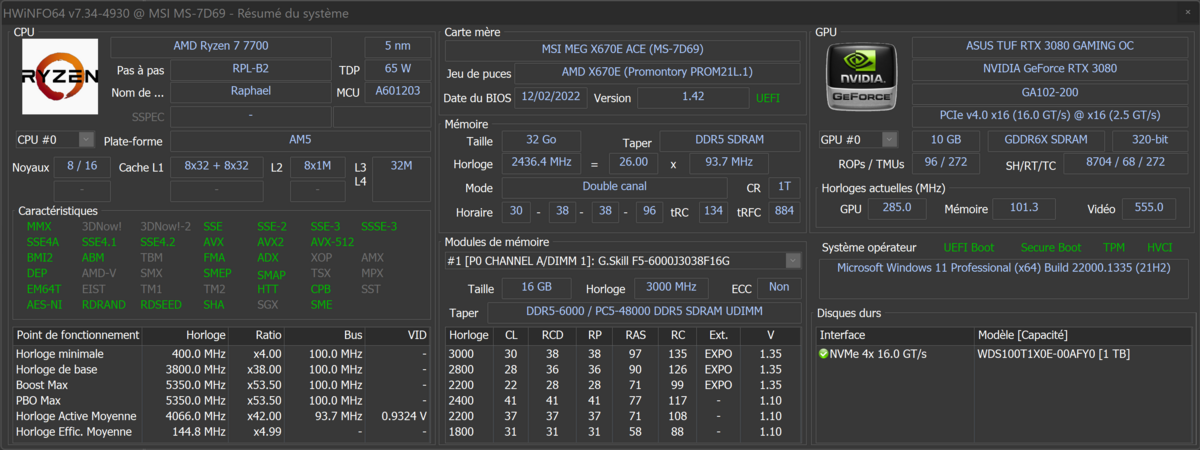The width and height of the screenshot is (1200, 450).
Task: Click the green NVMe drive status icon
Action: [823, 354]
